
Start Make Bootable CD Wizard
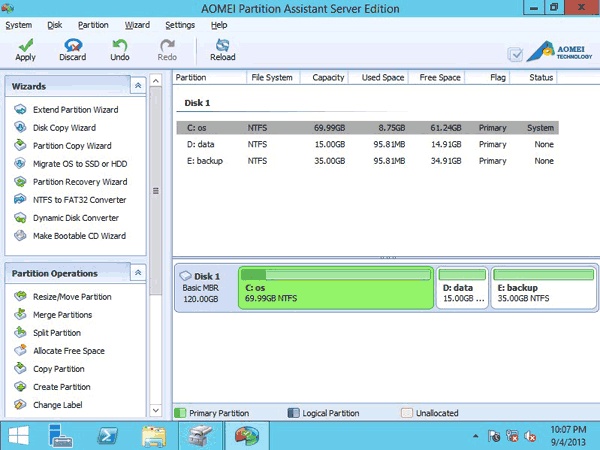click(79, 236)
